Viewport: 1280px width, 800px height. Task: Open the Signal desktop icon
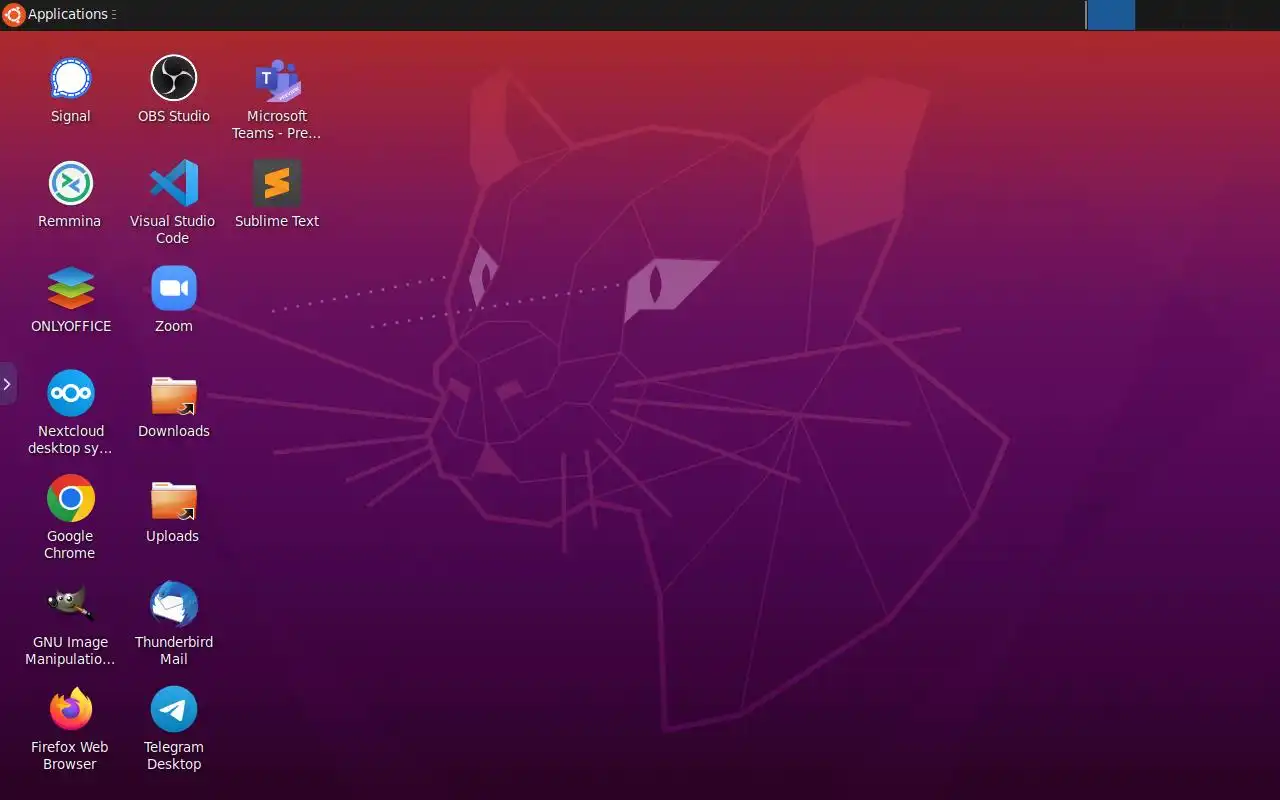[x=70, y=79]
